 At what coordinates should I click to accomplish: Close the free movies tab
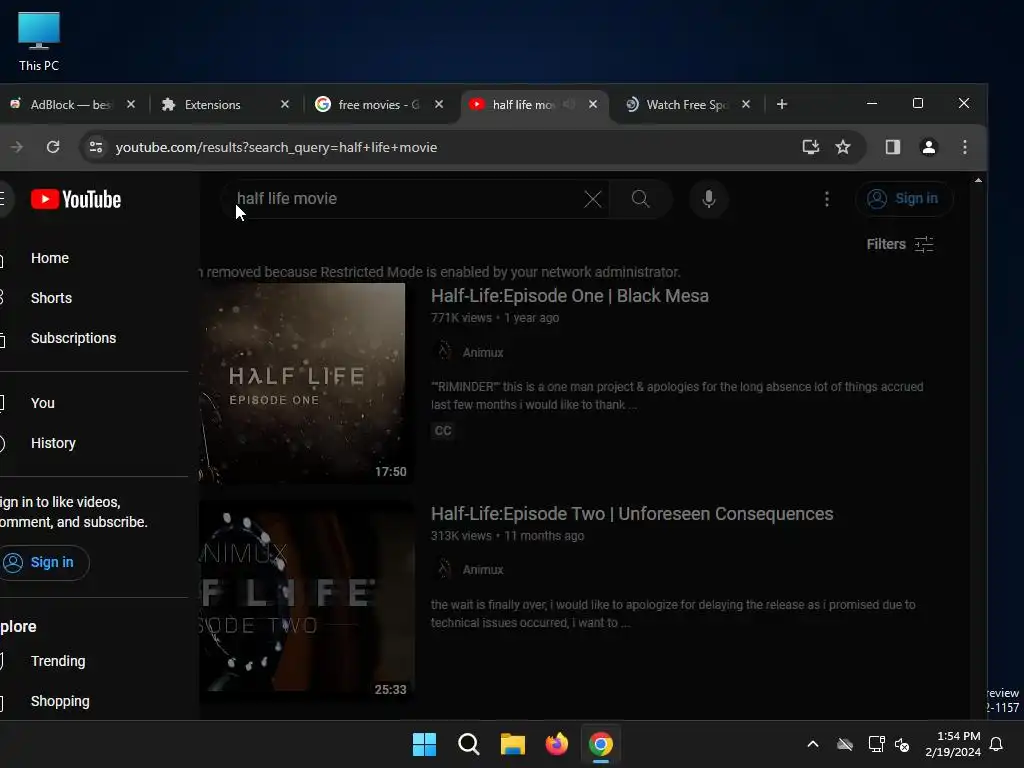tap(439, 104)
